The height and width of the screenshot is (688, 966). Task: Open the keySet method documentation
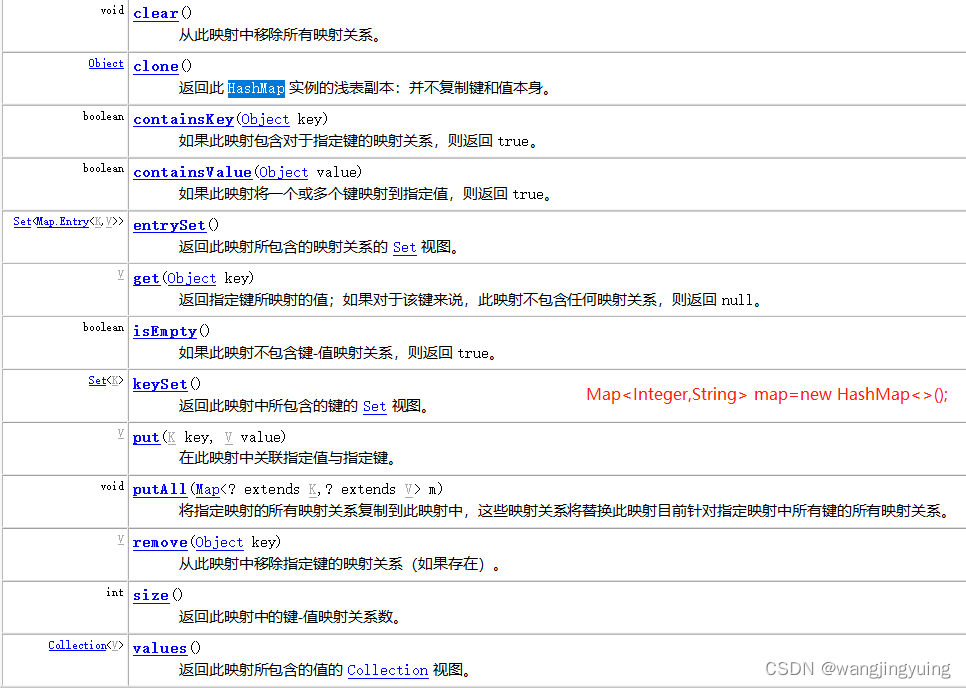pyautogui.click(x=160, y=384)
